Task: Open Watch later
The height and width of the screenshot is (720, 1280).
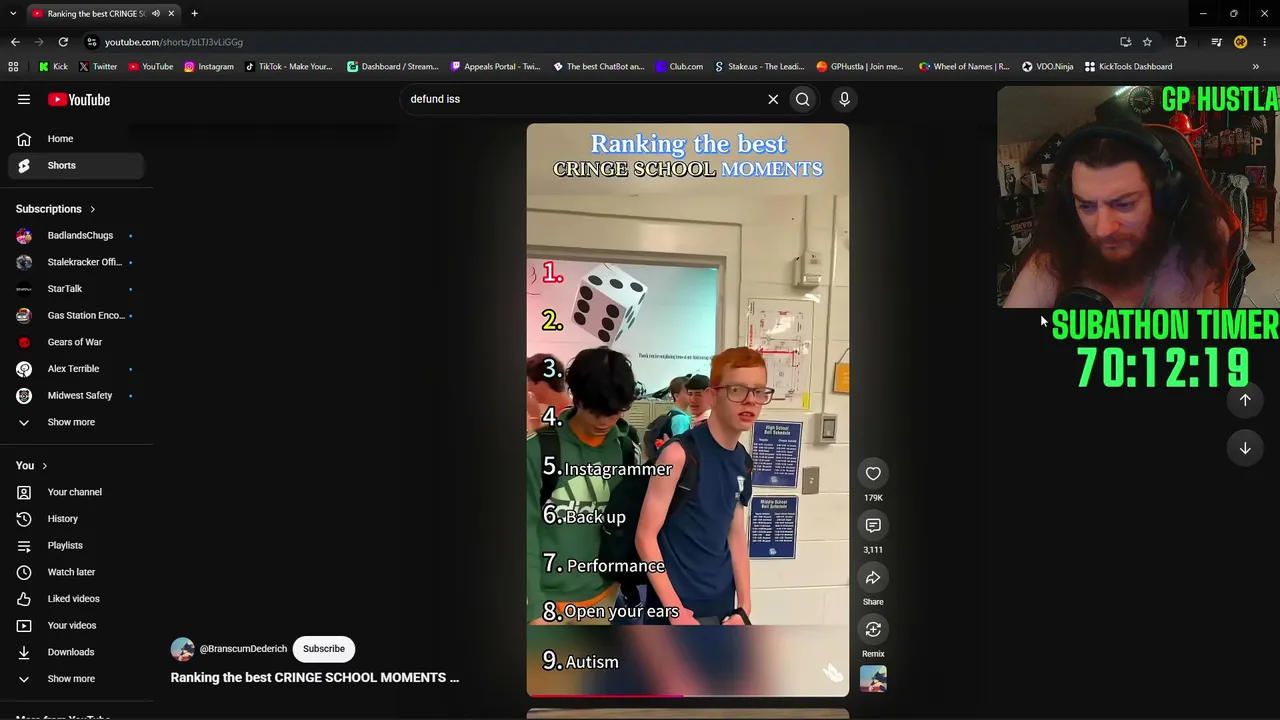Action: (x=76, y=572)
